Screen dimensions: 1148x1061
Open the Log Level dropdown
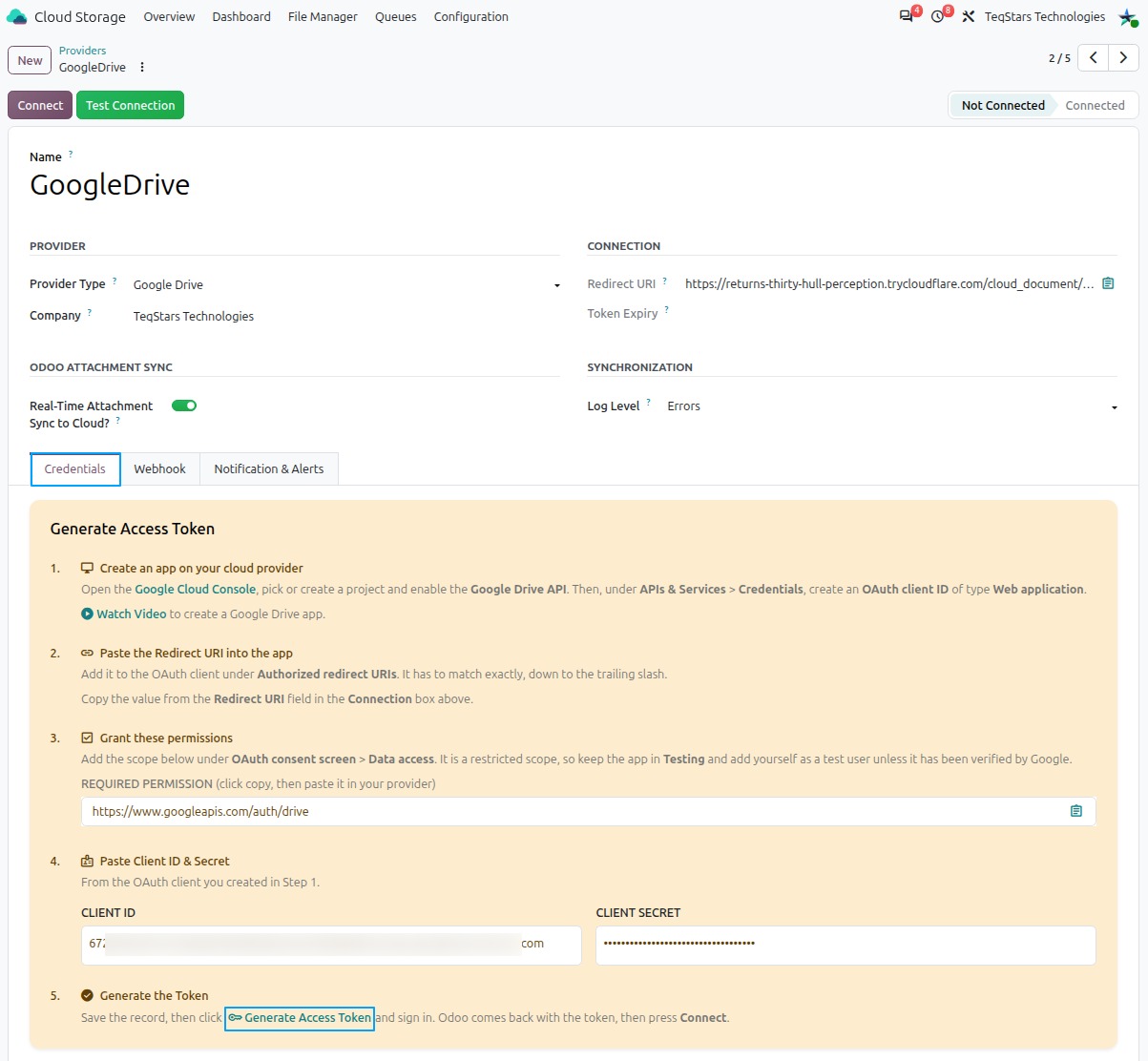coord(892,406)
